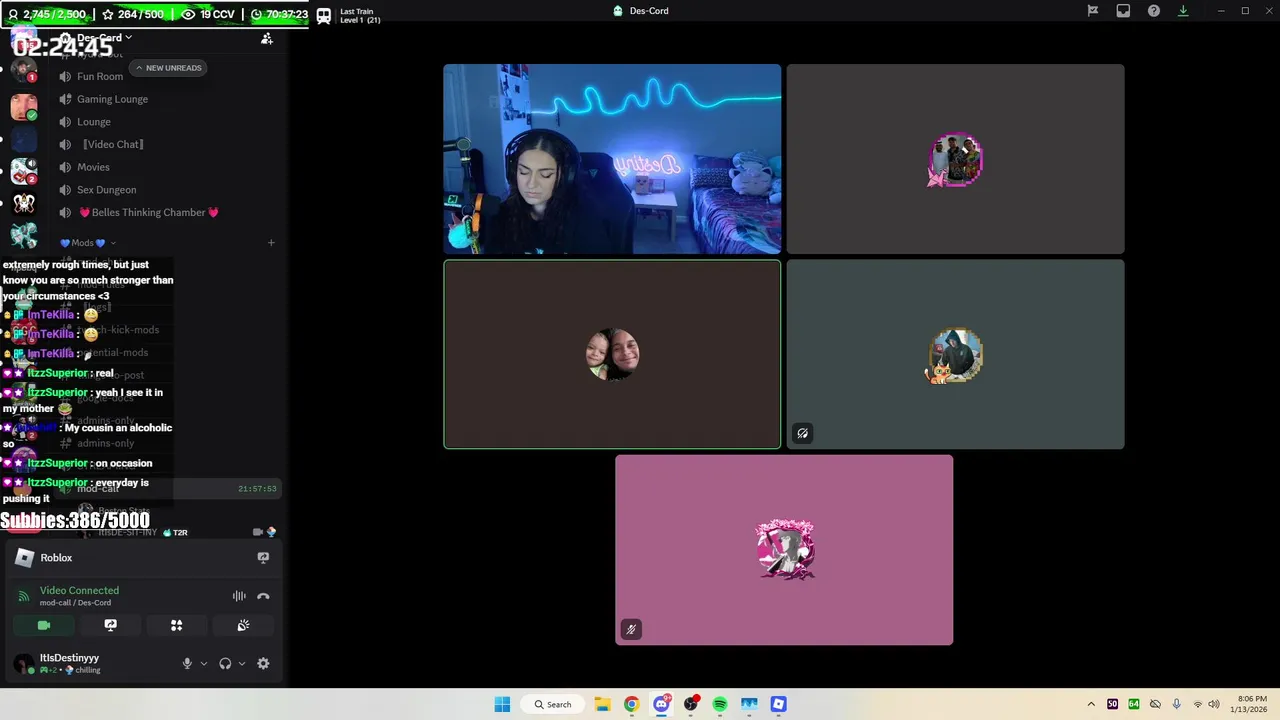Image resolution: width=1280 pixels, height=720 pixels.
Task: Mute the microphone
Action: 187,663
